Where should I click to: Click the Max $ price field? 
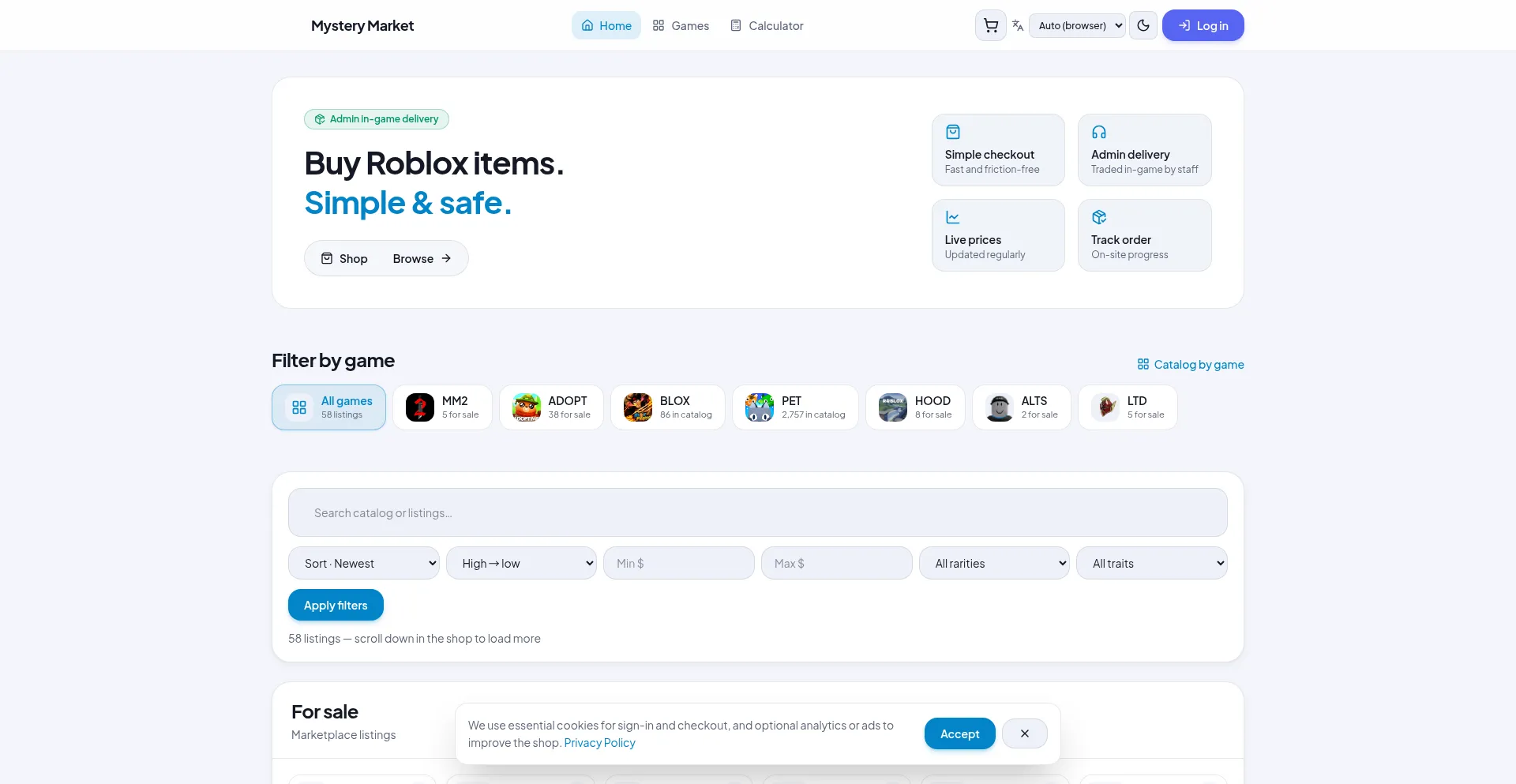837,563
